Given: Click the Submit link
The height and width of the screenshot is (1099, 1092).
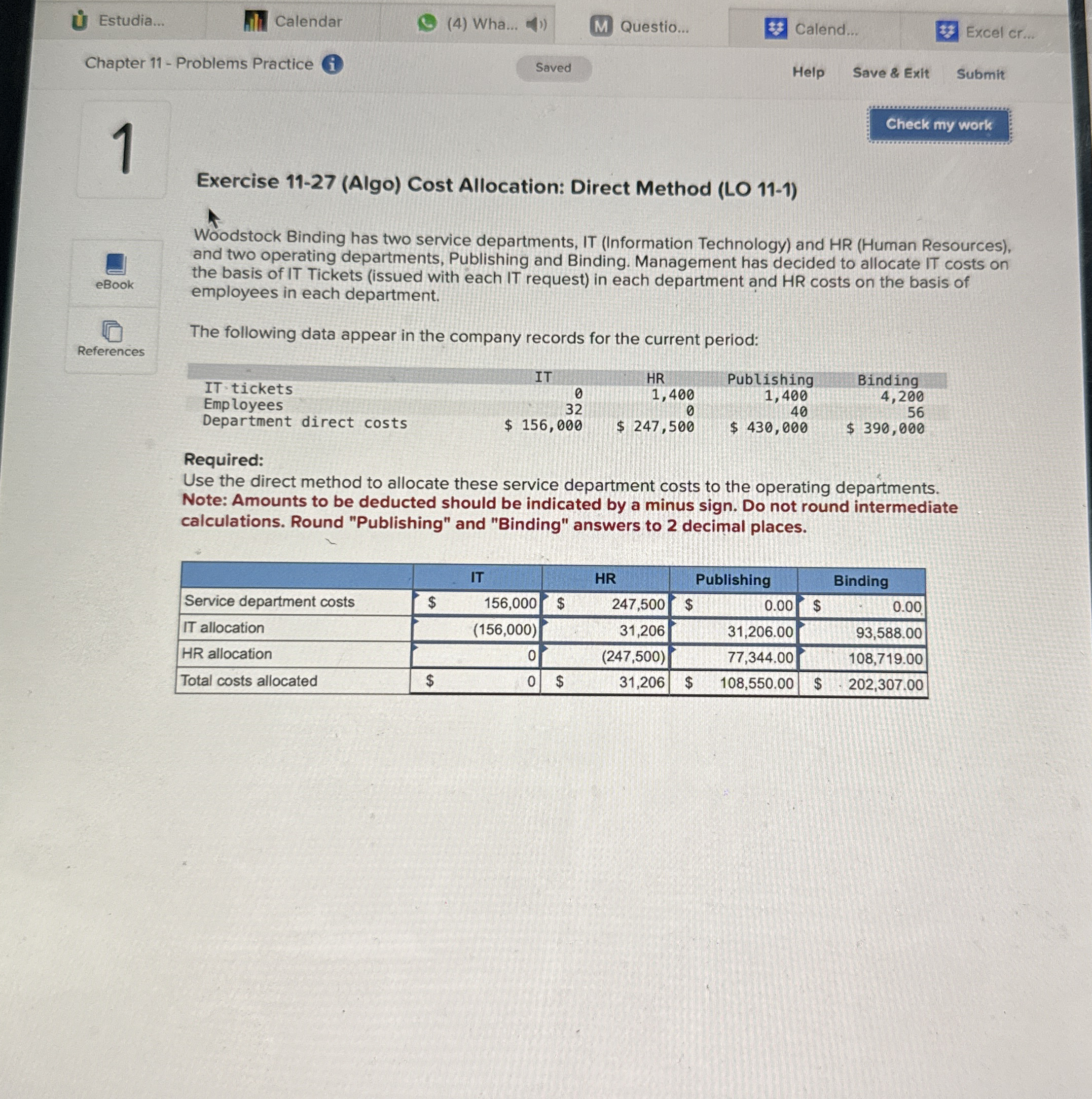Looking at the screenshot, I should click(980, 74).
